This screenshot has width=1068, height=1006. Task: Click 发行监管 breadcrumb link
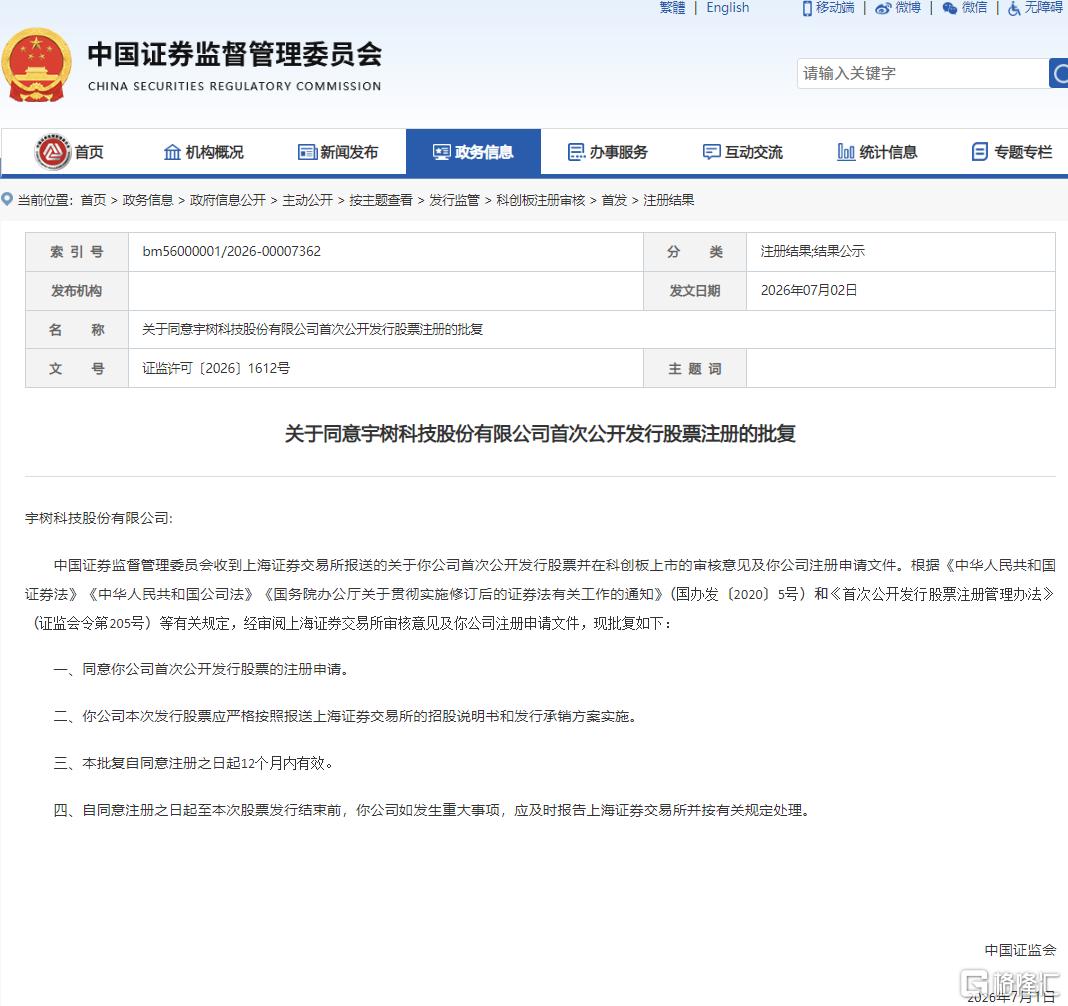tap(454, 200)
